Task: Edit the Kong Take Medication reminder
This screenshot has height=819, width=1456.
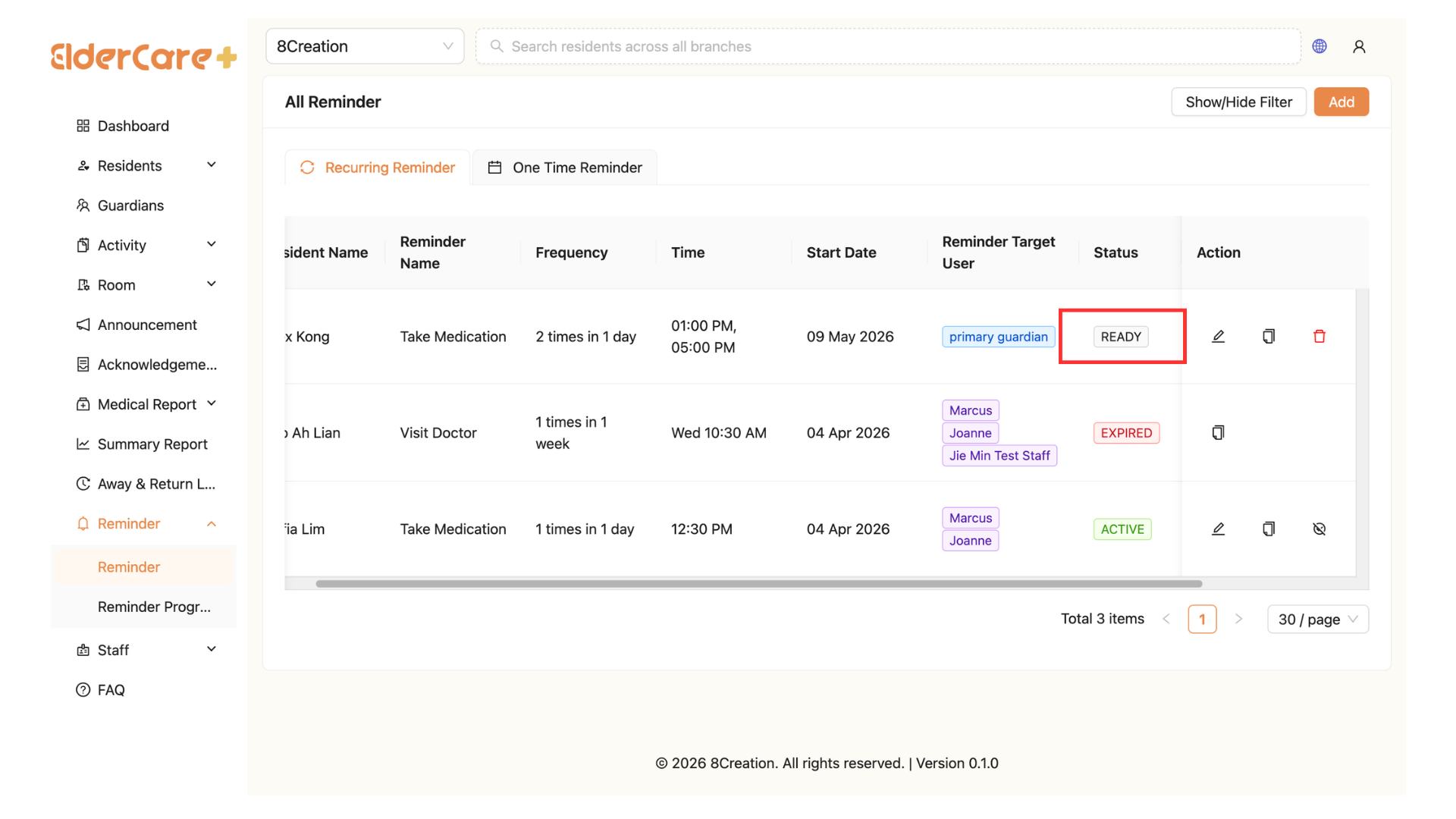Action: click(x=1218, y=336)
